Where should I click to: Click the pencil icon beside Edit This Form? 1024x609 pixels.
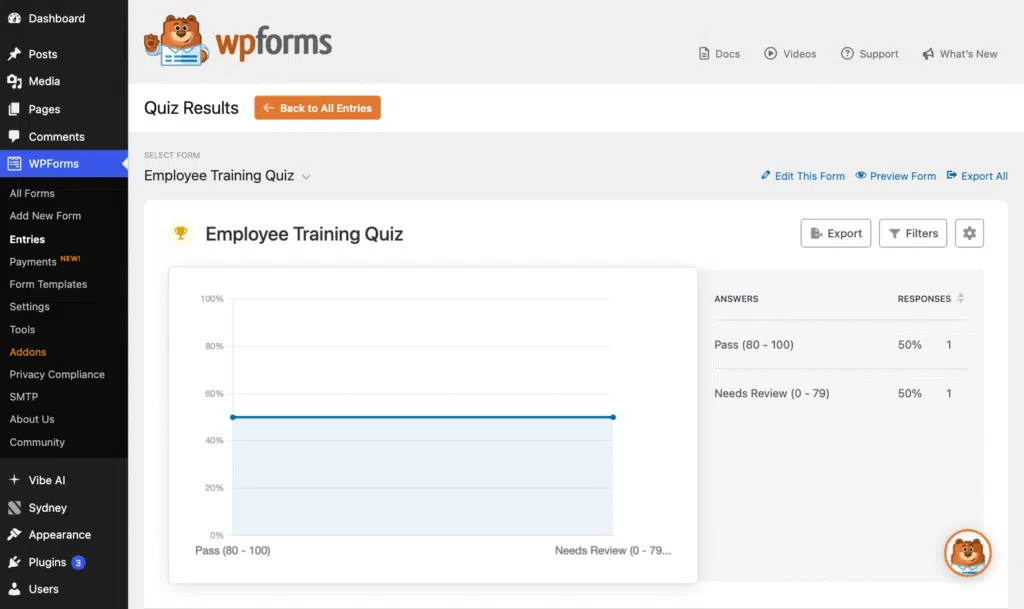[765, 175]
